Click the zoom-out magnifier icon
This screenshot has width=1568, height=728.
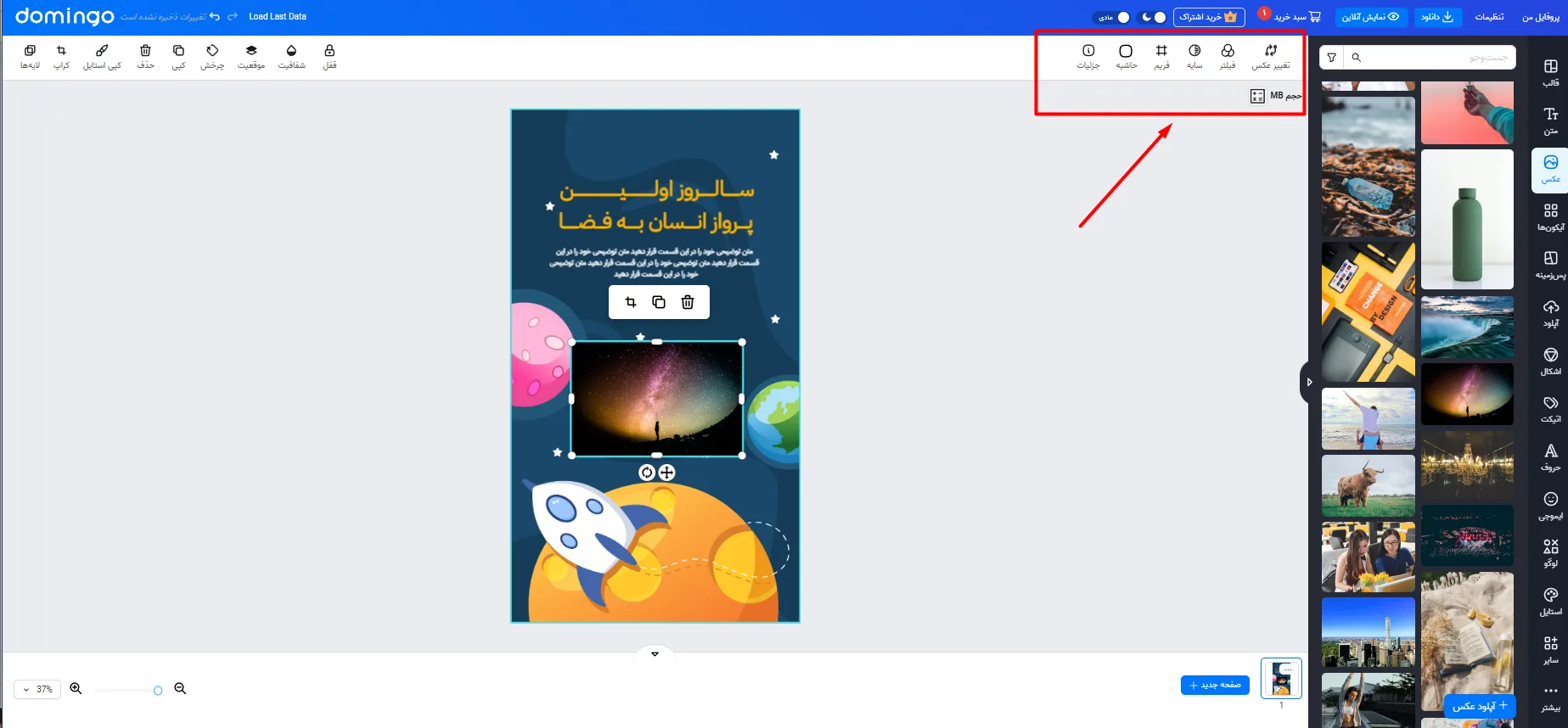point(180,689)
